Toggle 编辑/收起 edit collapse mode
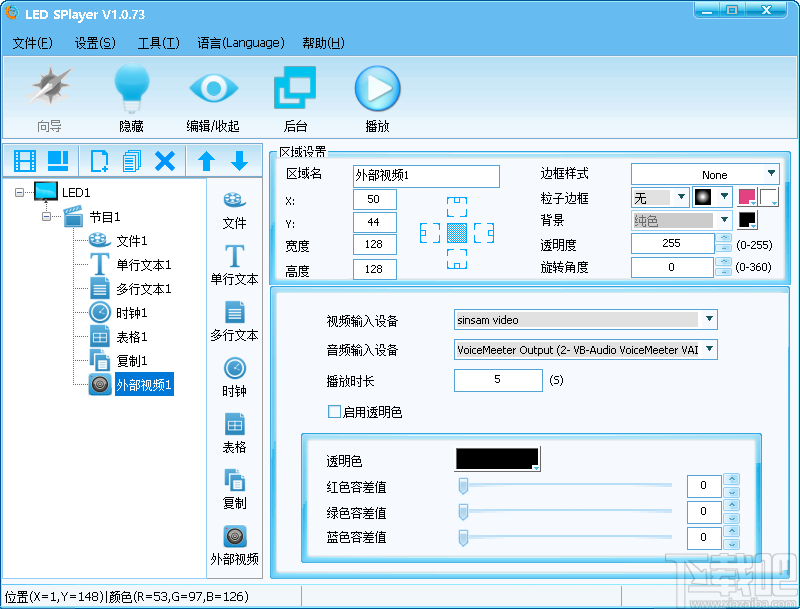Viewport: 800px width, 609px height. tap(213, 95)
